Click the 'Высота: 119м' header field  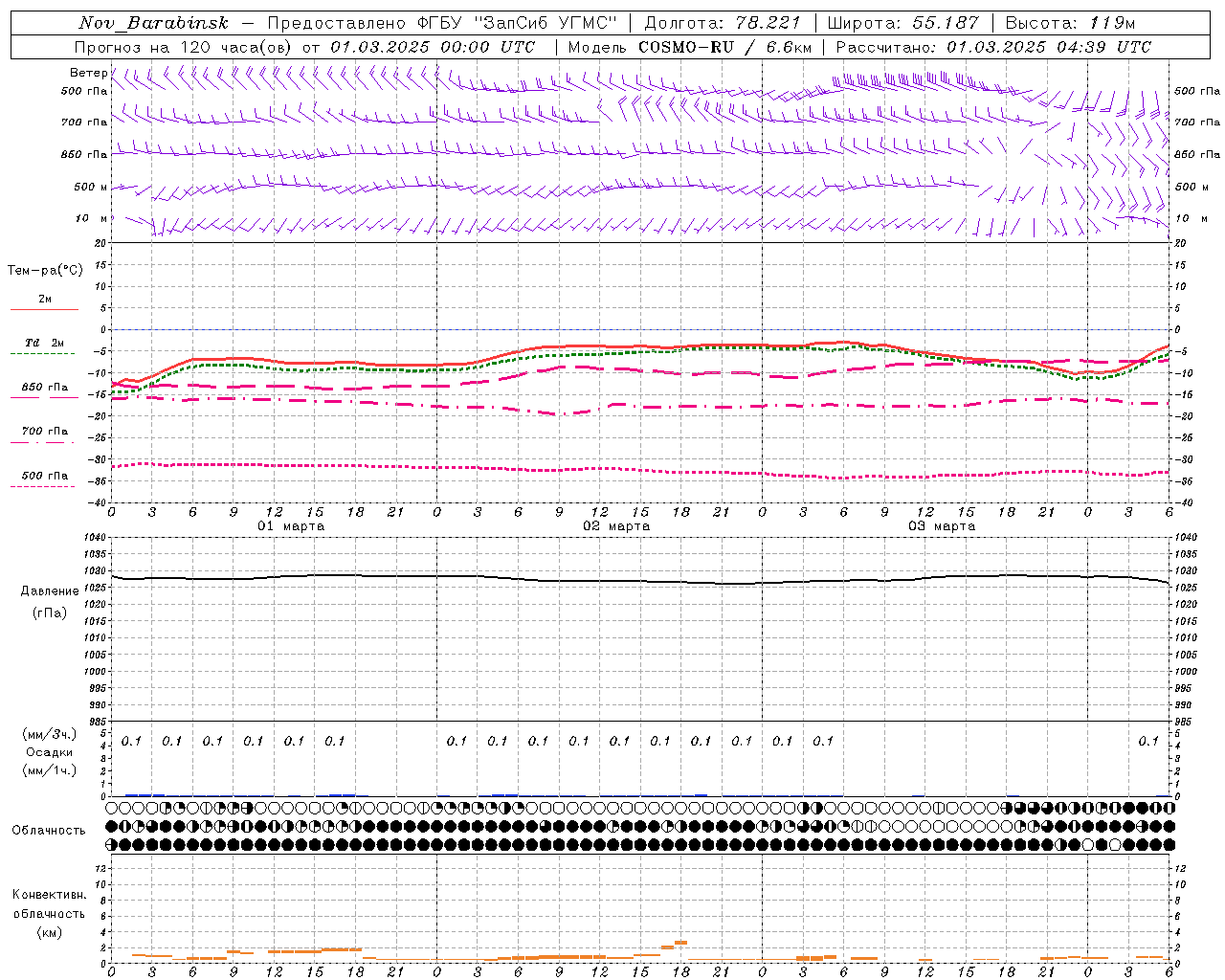pyautogui.click(x=1070, y=23)
